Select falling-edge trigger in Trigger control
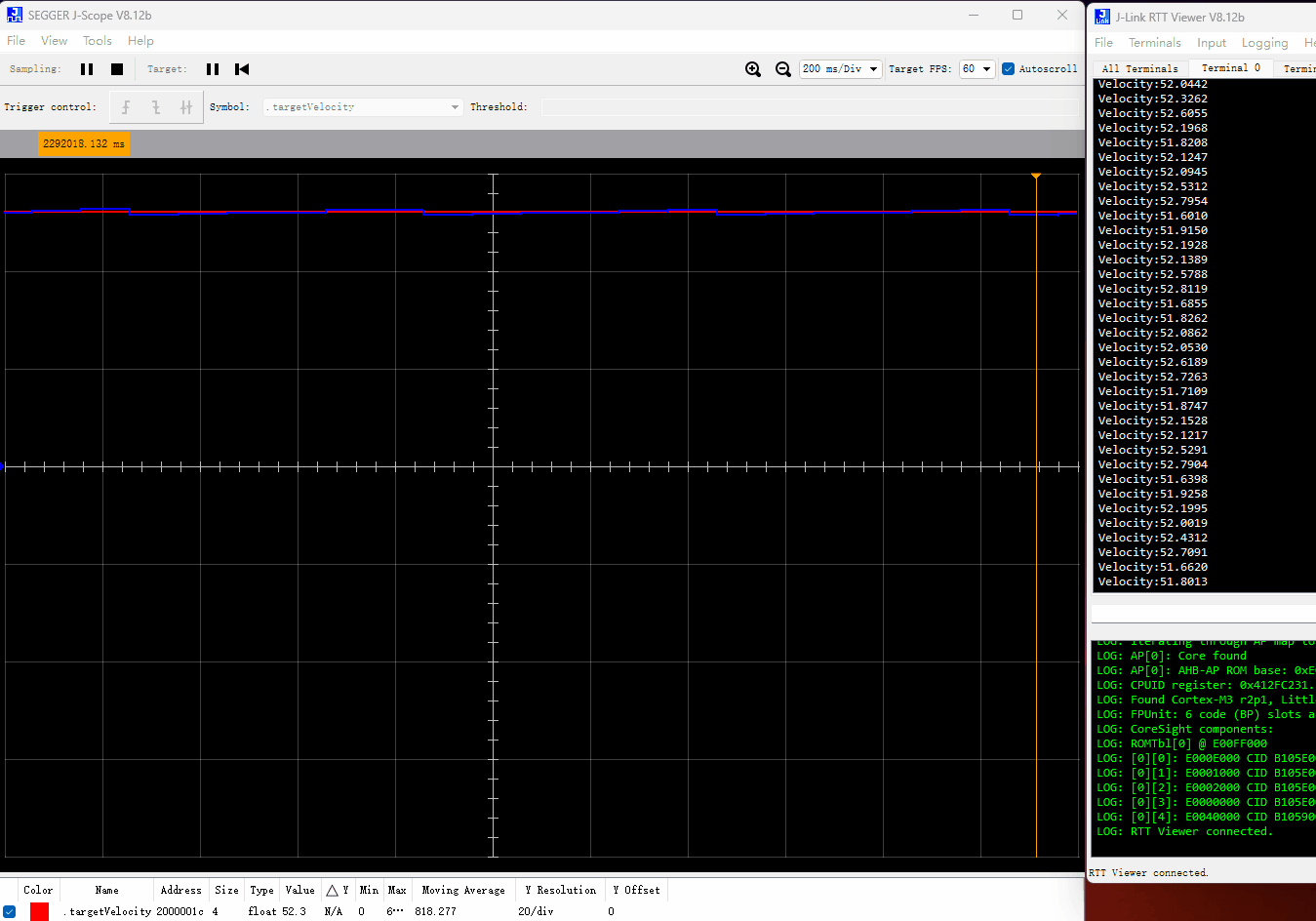 coord(154,106)
